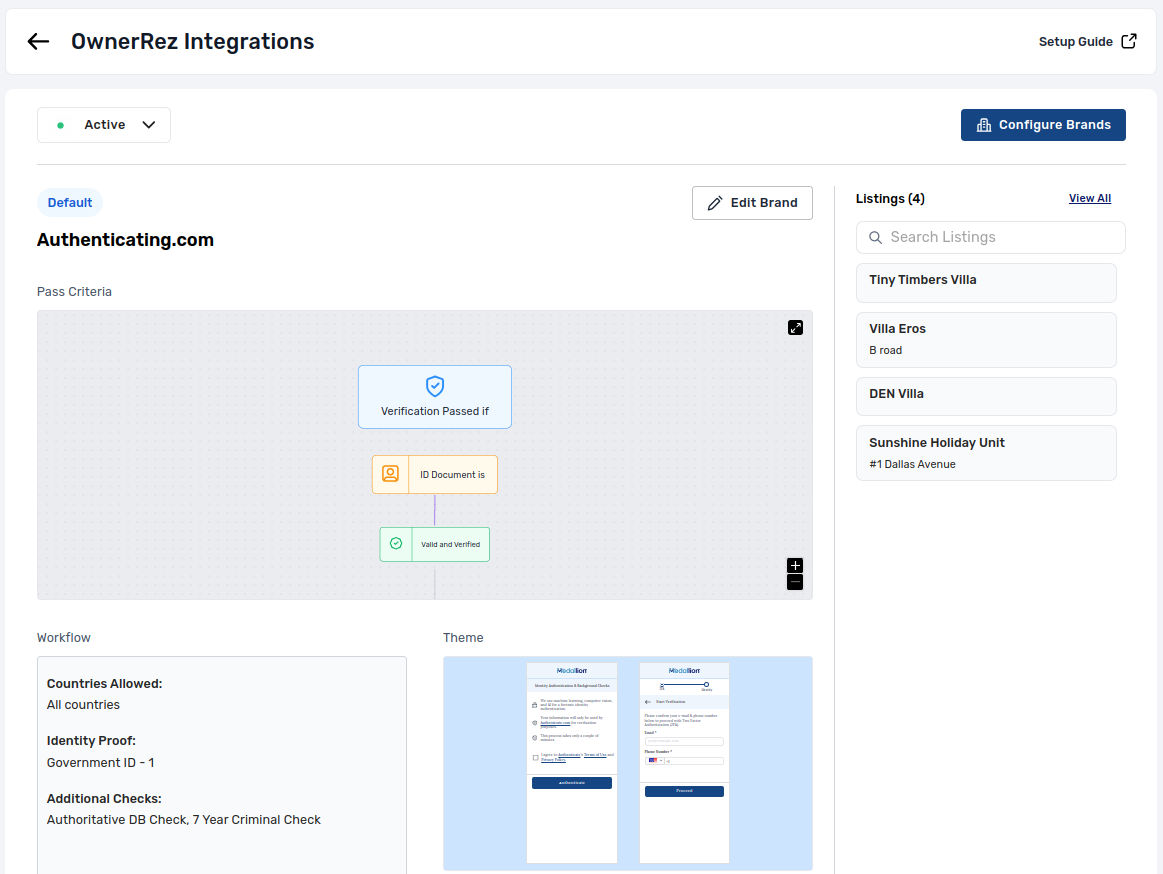Click the shield icon in Verification Passed node
1163x874 pixels.
(435, 386)
